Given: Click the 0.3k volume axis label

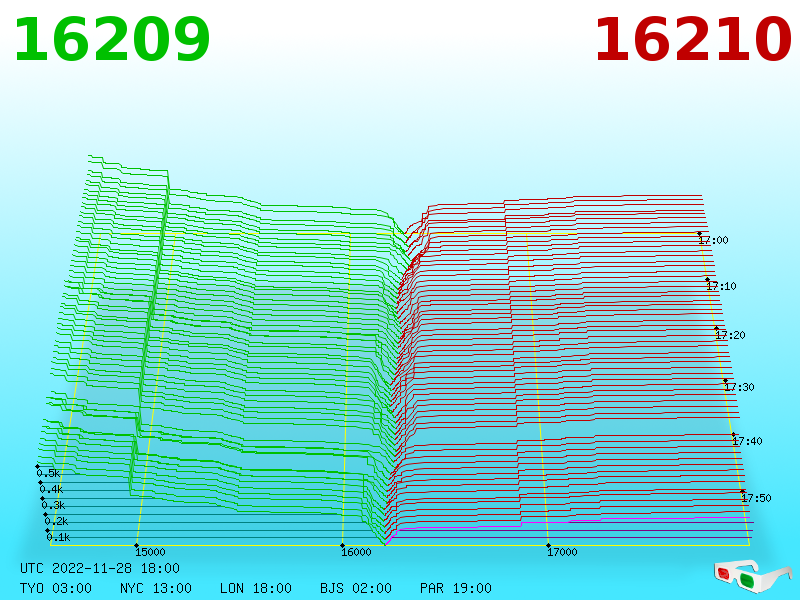Looking at the screenshot, I should point(54,506).
